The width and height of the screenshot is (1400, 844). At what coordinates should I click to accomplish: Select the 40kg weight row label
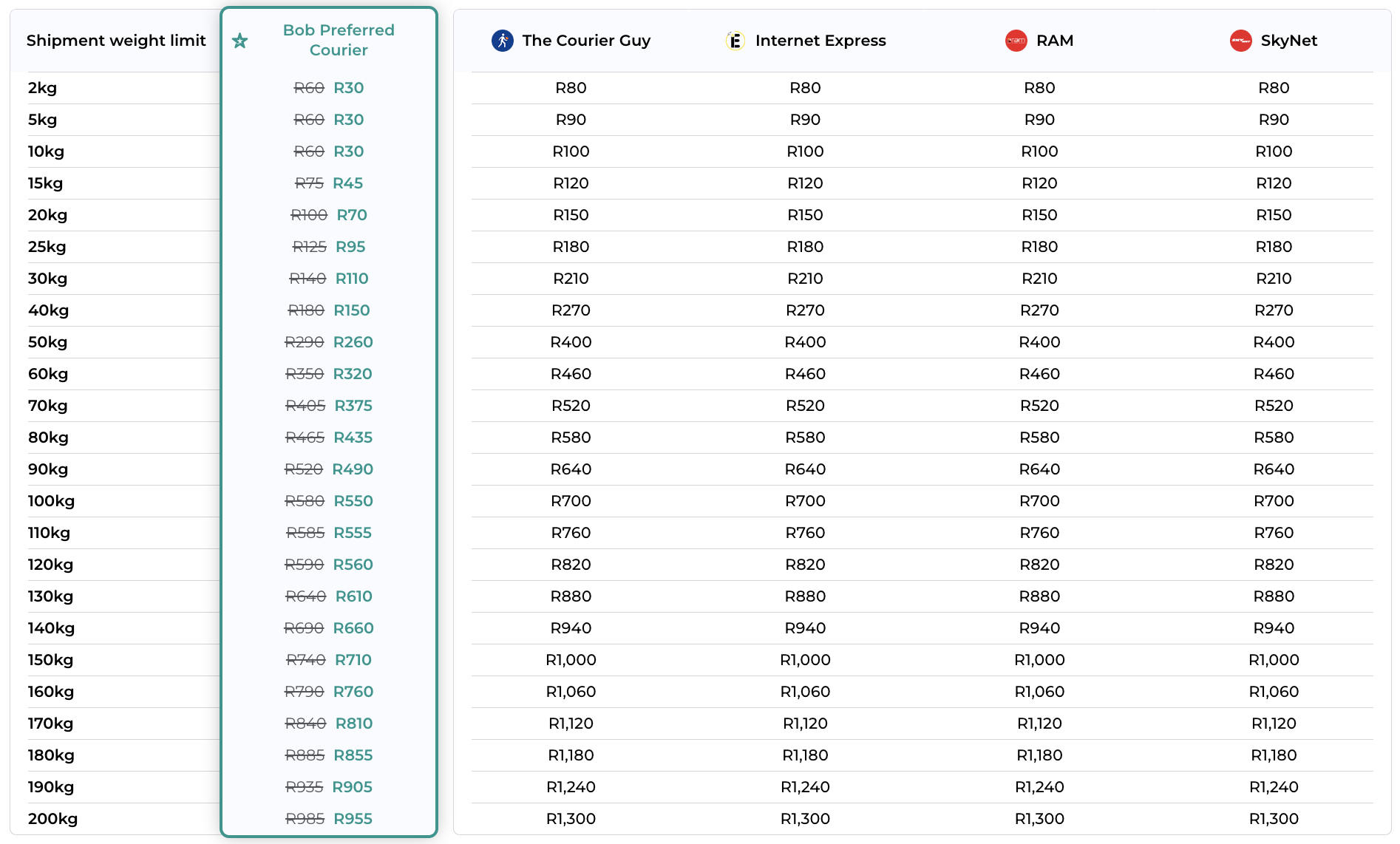pos(48,310)
